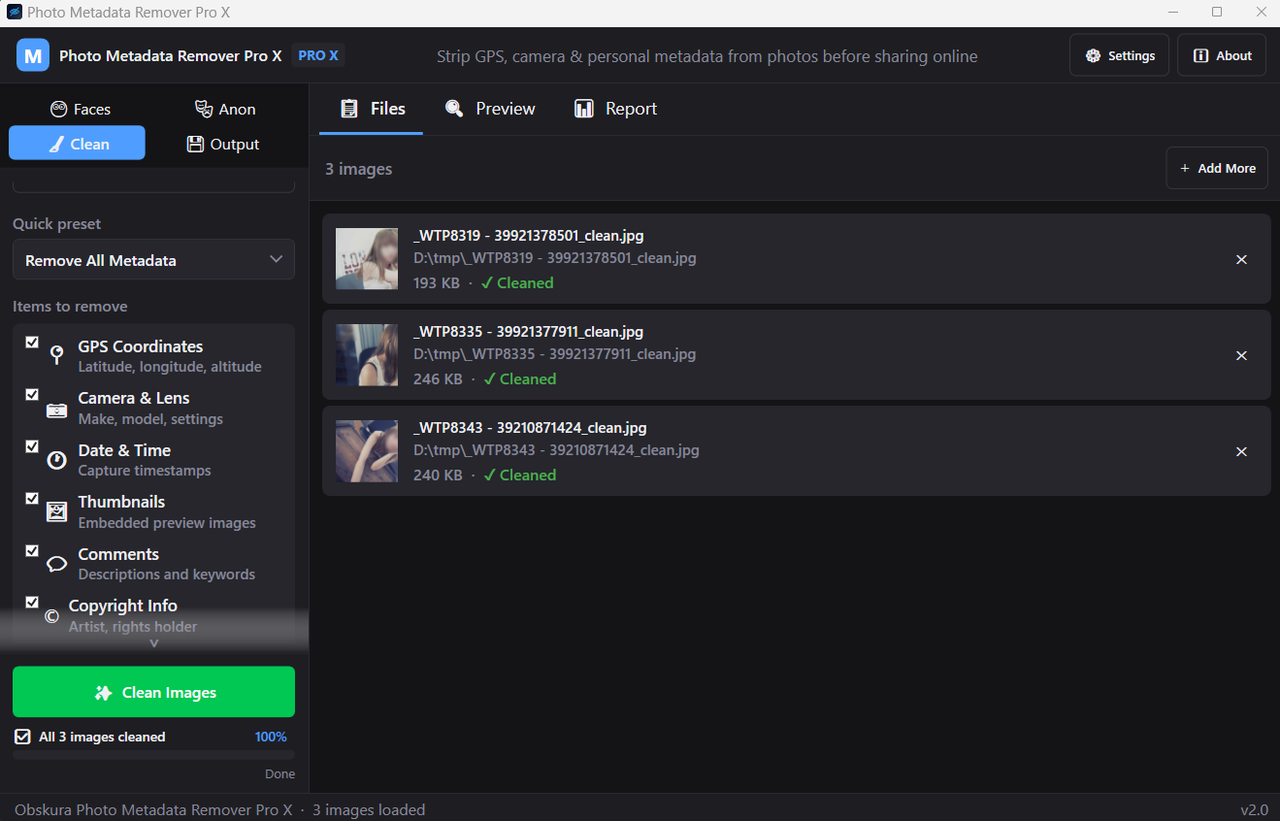1280x821 pixels.
Task: Toggle the Thumbnails checkbox
Action: click(x=32, y=498)
